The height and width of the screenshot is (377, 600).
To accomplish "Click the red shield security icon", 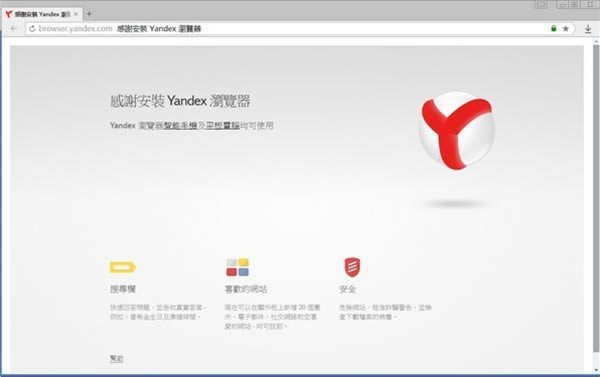I will point(352,267).
